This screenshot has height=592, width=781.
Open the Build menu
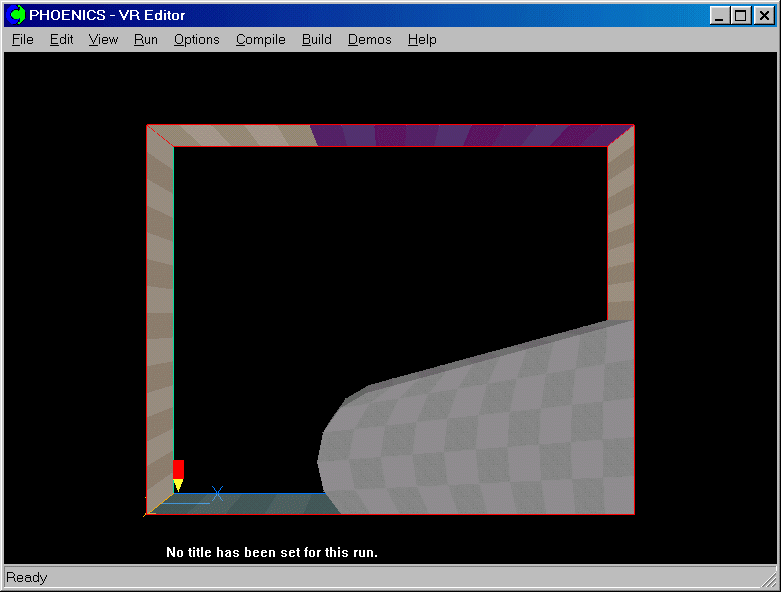coord(316,40)
